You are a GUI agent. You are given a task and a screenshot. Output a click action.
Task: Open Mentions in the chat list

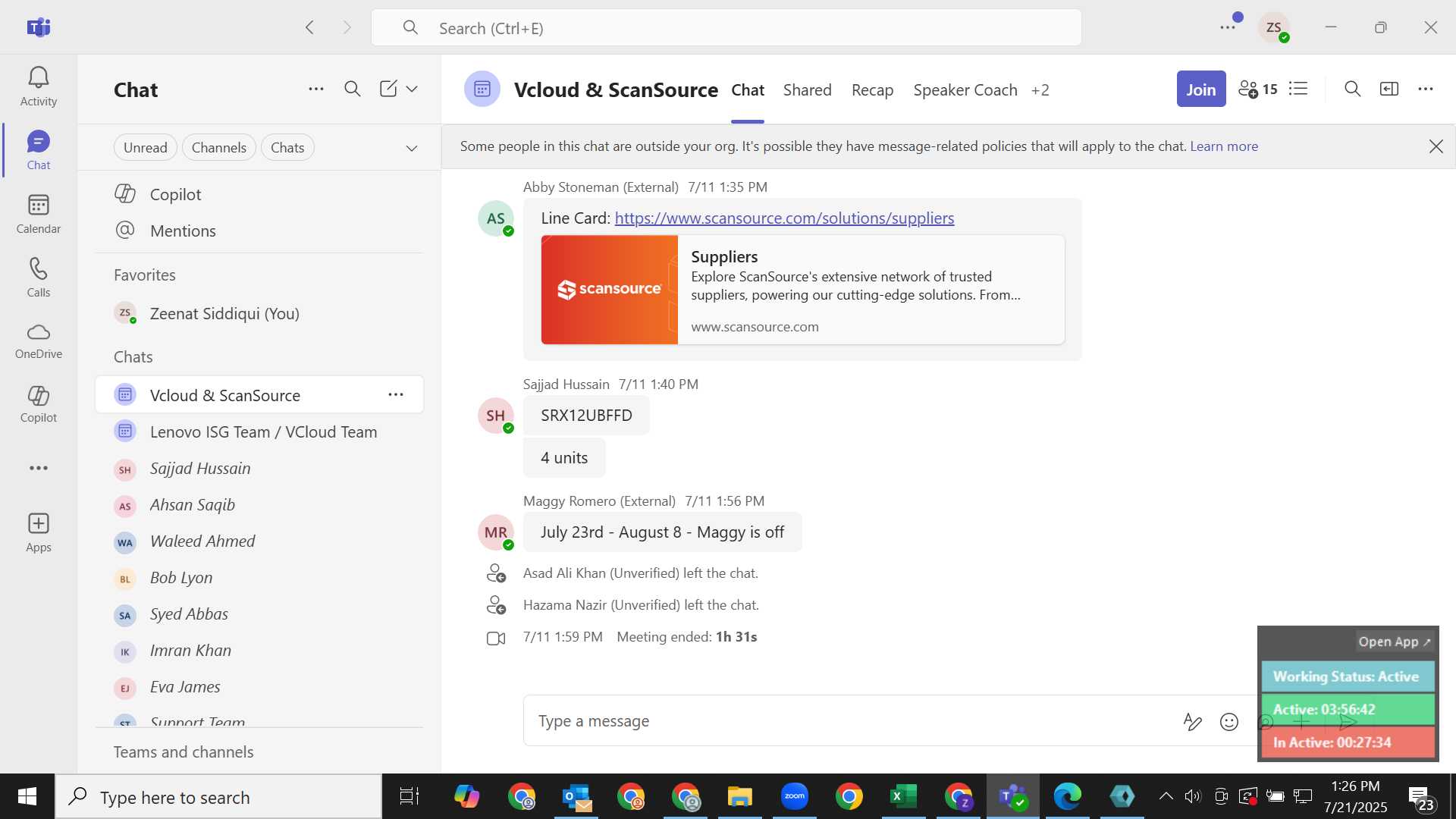tap(259, 231)
